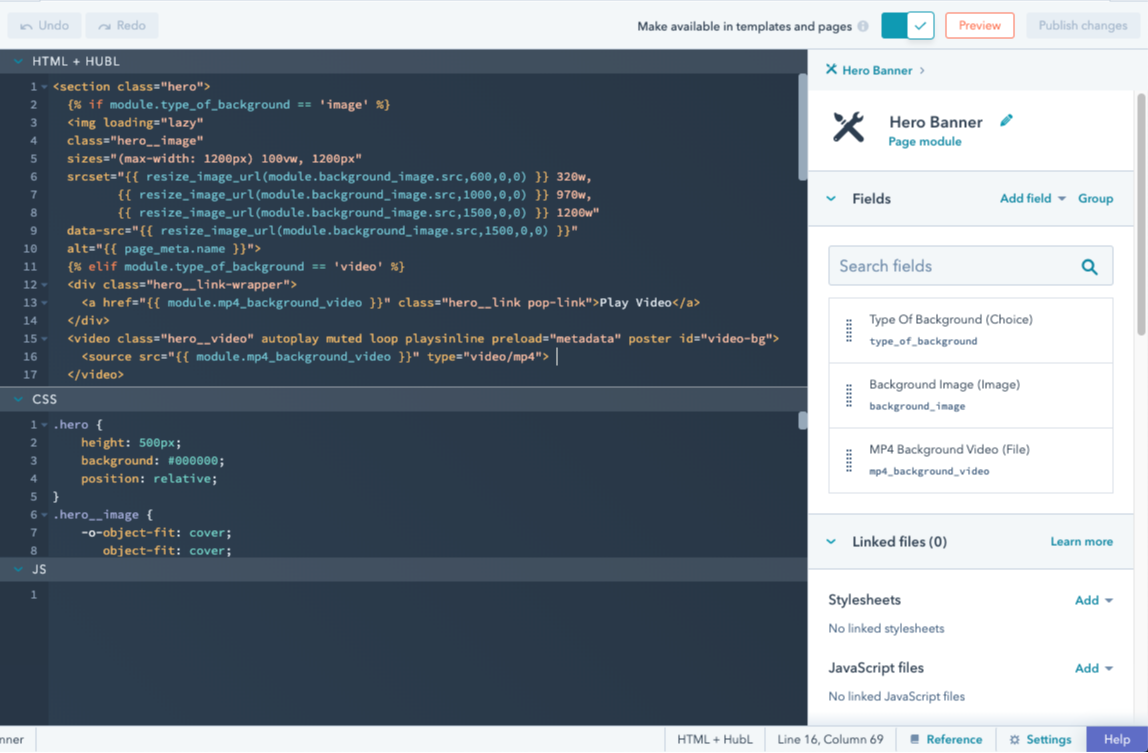Collapse the Fields panel

pyautogui.click(x=831, y=198)
